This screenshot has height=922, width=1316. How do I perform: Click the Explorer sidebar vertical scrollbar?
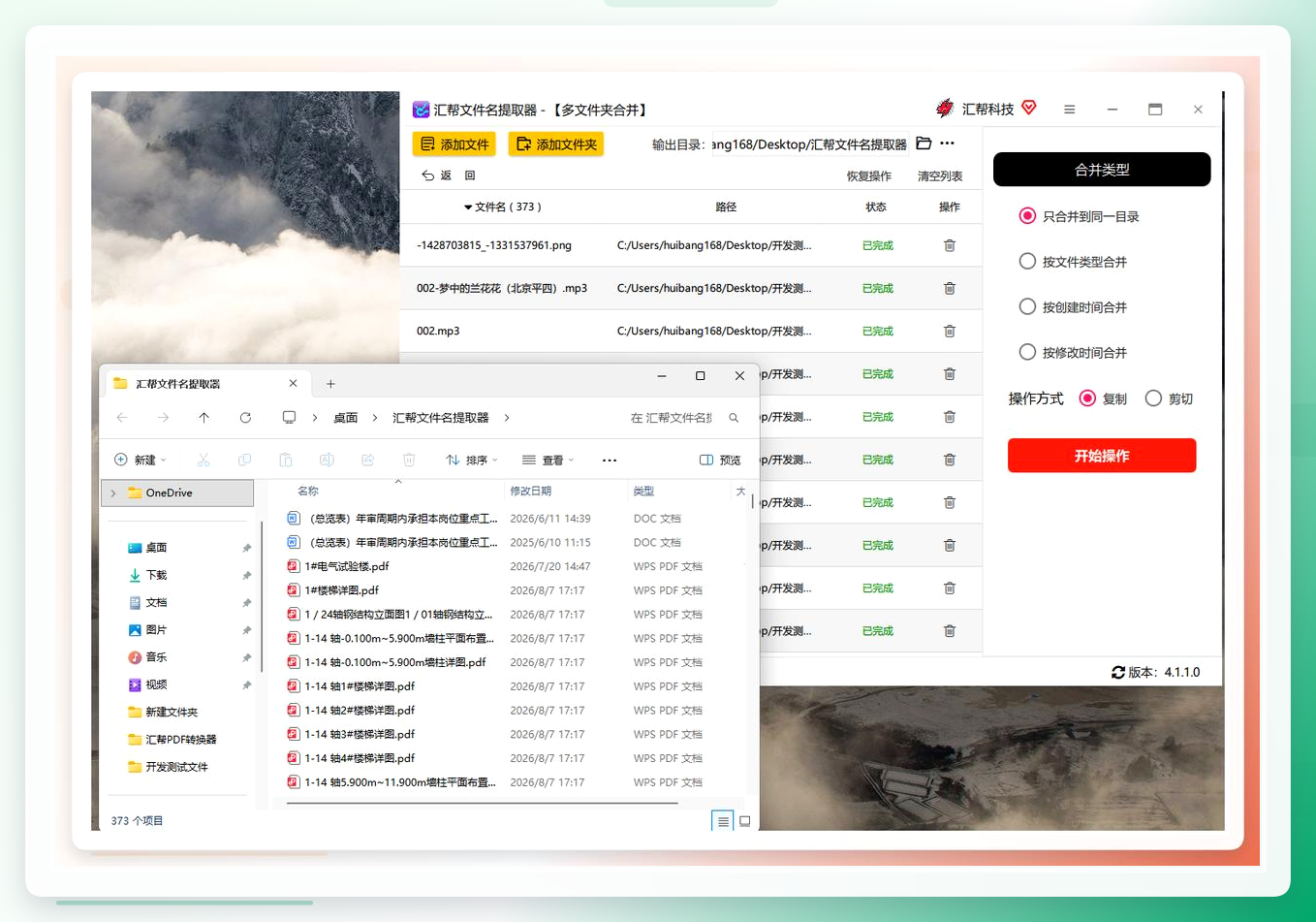pyautogui.click(x=263, y=597)
